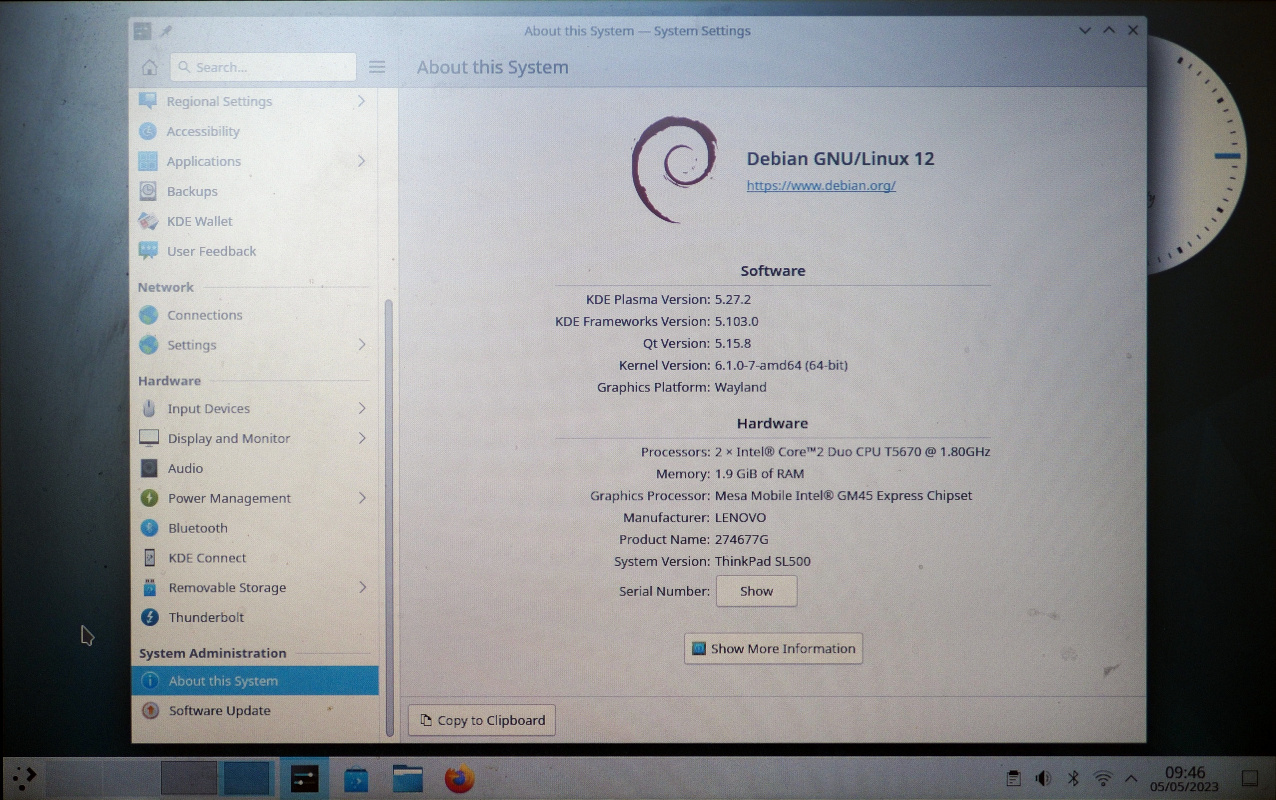The width and height of the screenshot is (1276, 800).
Task: Open Thunderbolt settings
Action: click(255, 617)
